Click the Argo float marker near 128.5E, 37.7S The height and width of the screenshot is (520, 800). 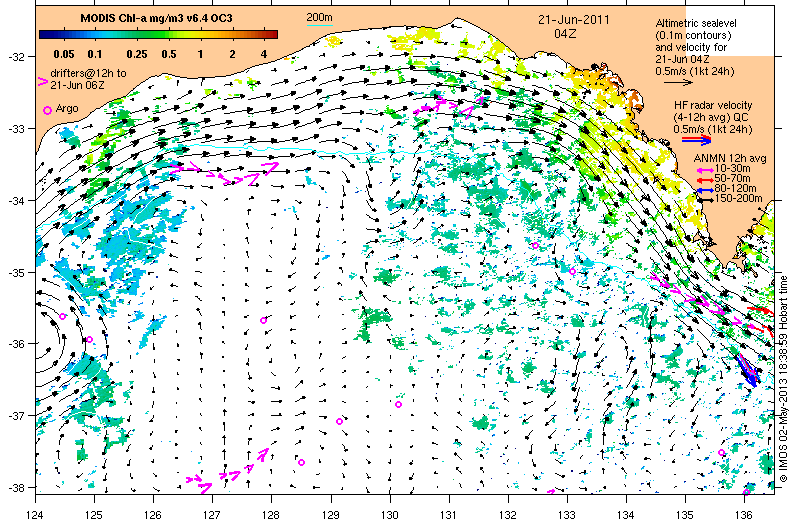(x=301, y=462)
